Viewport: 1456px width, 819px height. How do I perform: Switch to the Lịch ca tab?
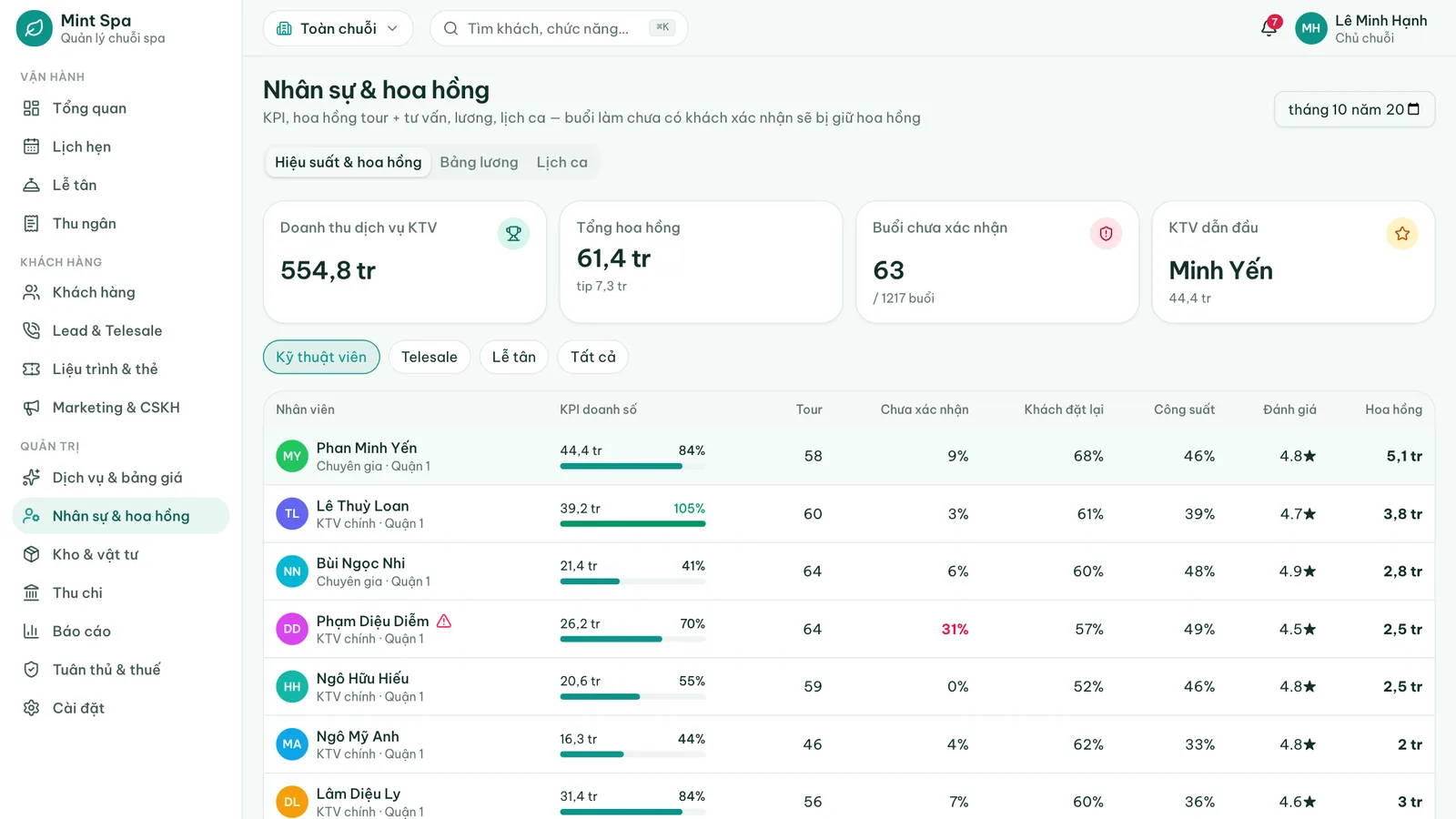coord(561,162)
